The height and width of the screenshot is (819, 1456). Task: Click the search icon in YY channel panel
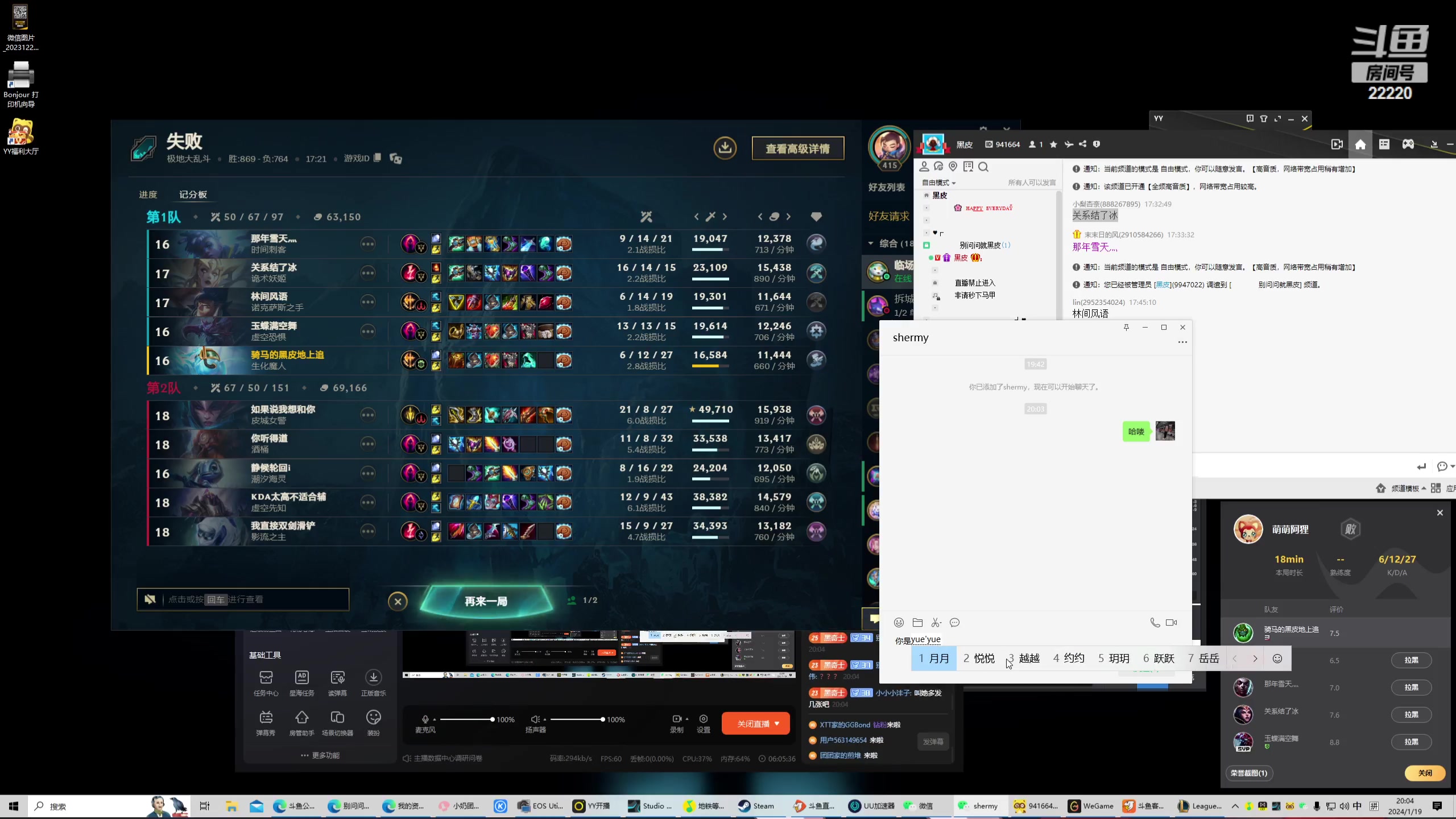click(983, 167)
